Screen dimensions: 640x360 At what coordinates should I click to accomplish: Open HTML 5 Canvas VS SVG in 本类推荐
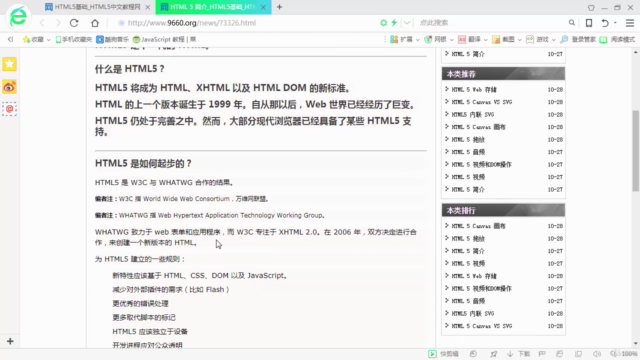pyautogui.click(x=482, y=102)
